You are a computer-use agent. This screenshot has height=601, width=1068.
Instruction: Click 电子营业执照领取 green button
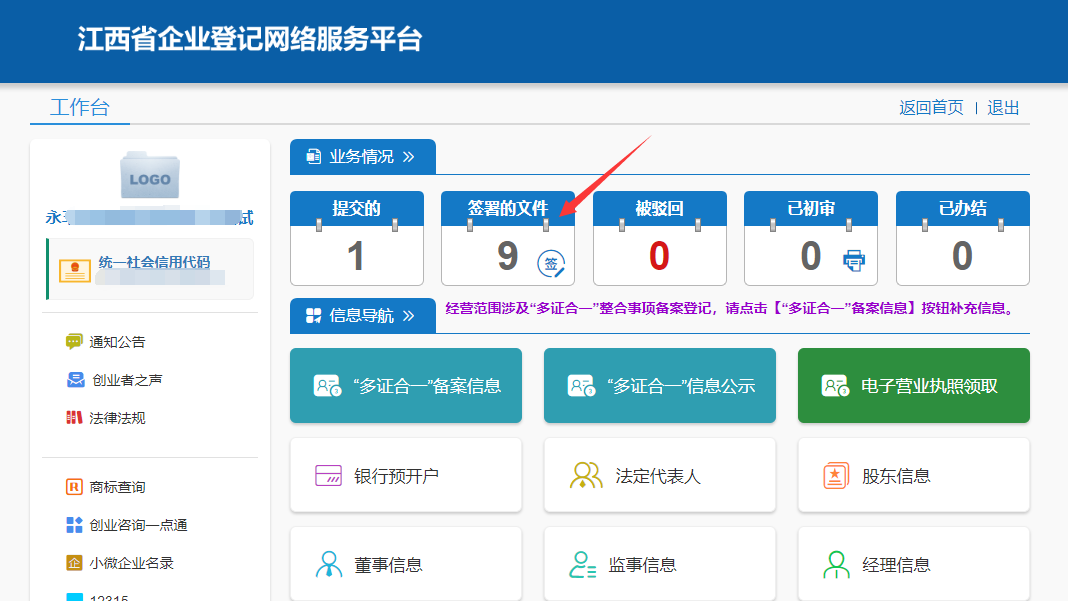(913, 386)
